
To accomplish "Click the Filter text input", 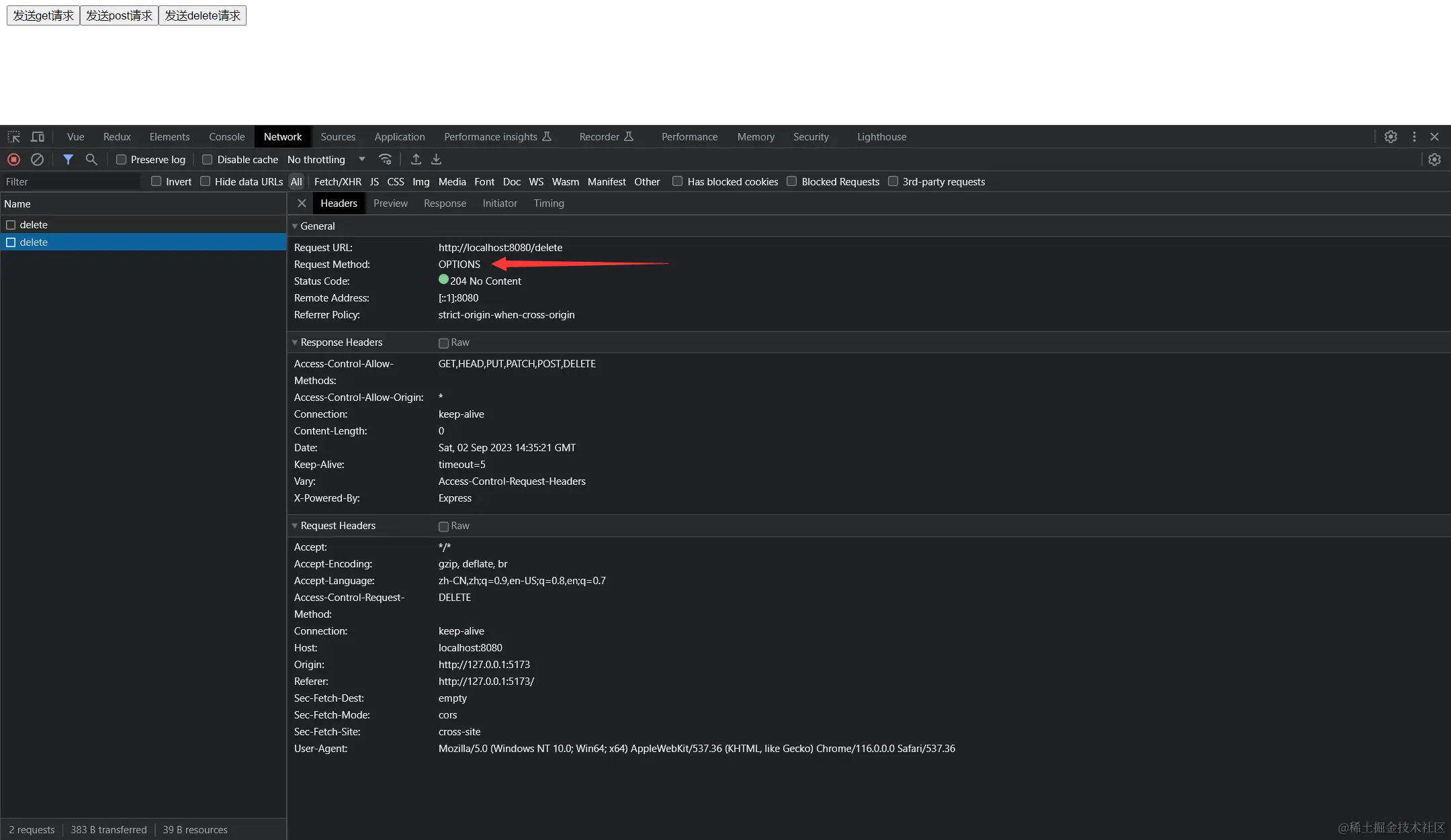I will [71, 182].
